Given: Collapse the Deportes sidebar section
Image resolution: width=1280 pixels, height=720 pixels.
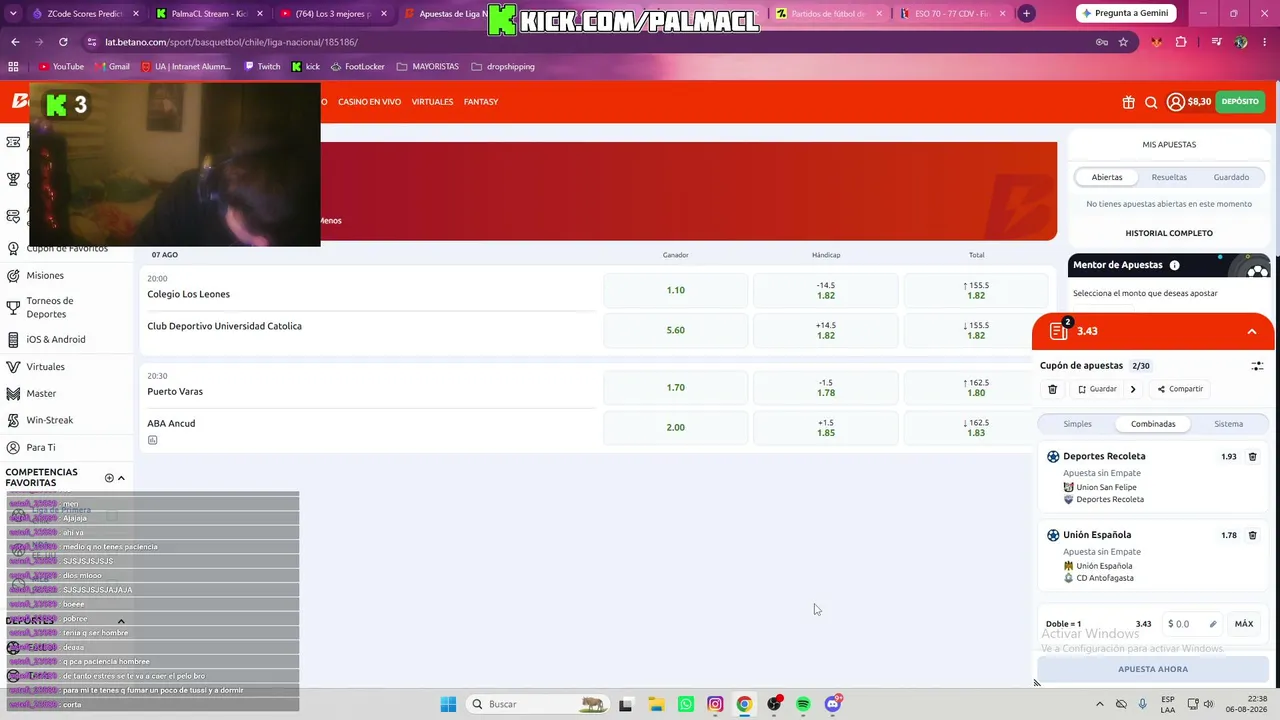Looking at the screenshot, I should [x=122, y=621].
